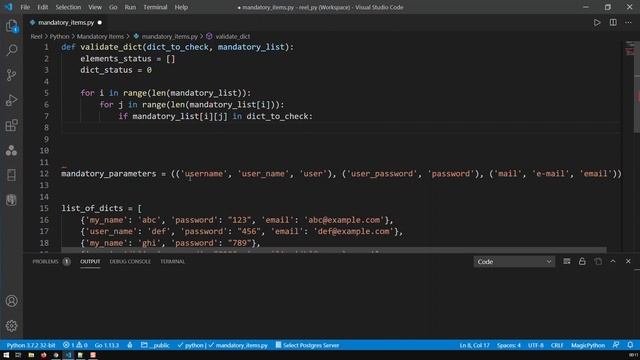Toggle output scroll lock
640x360 pixels.
pos(582,261)
